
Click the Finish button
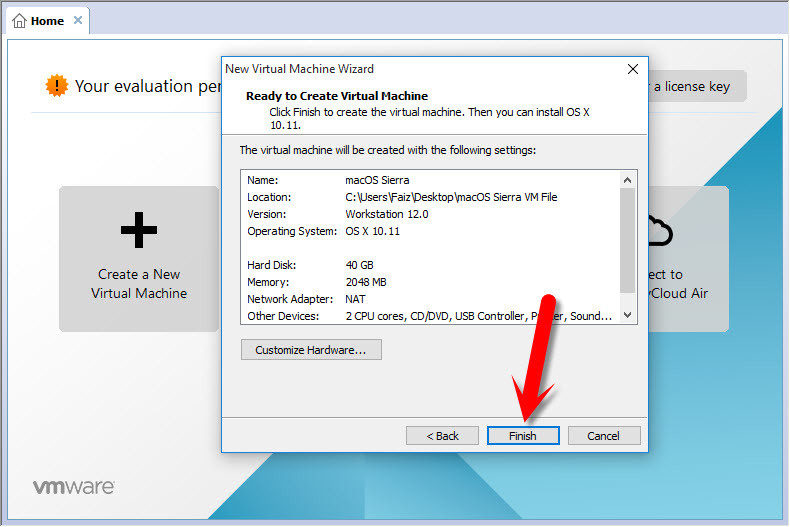click(x=523, y=436)
